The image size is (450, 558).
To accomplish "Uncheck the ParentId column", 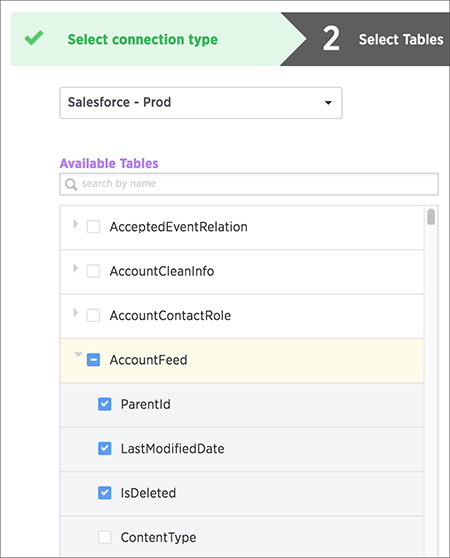I will (x=105, y=404).
